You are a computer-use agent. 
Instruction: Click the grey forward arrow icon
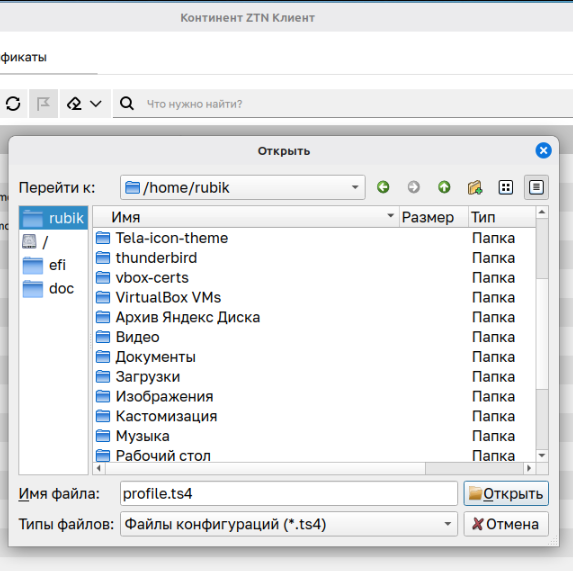[414, 187]
